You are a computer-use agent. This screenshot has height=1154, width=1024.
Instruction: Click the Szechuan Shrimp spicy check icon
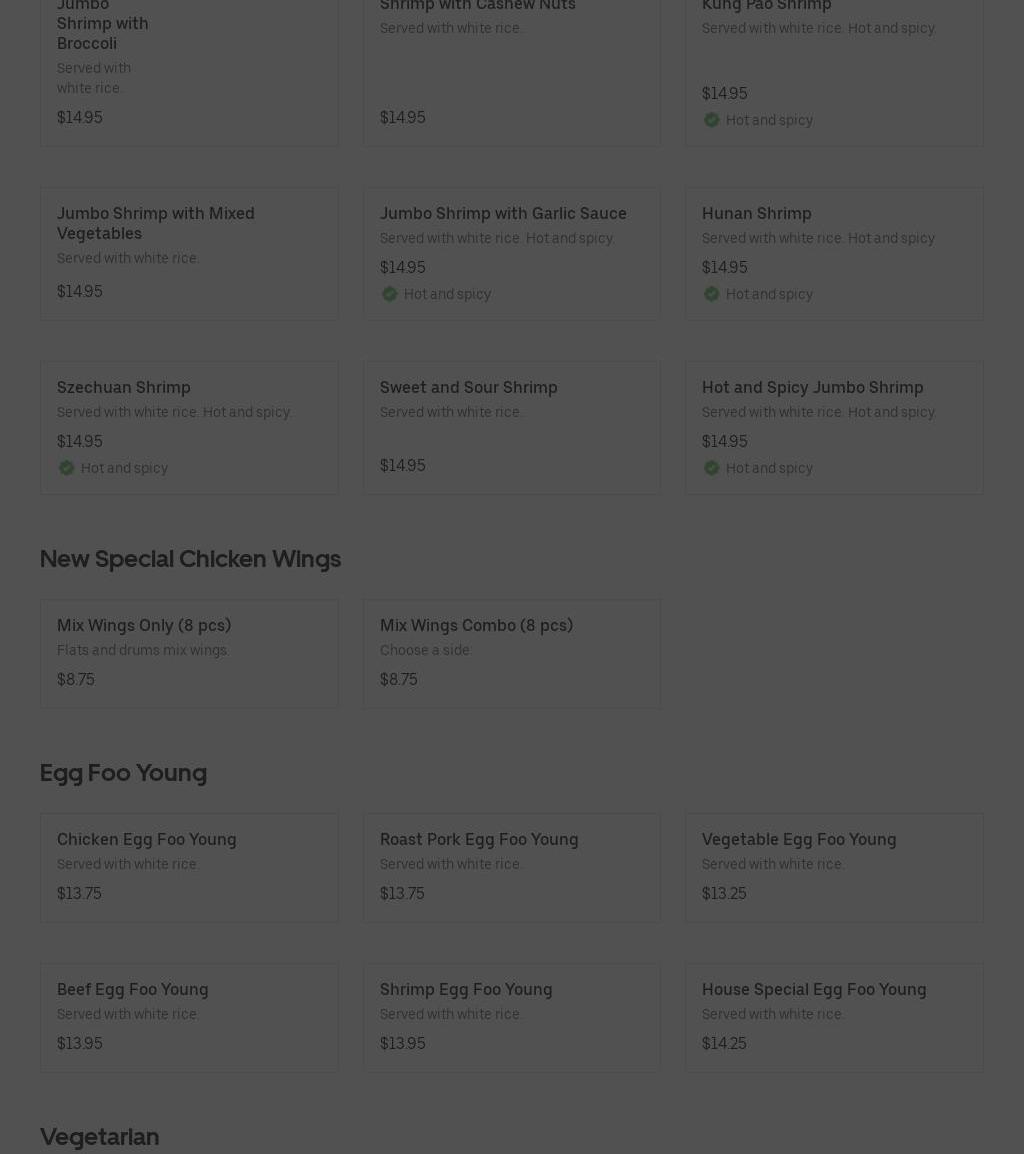(66, 468)
